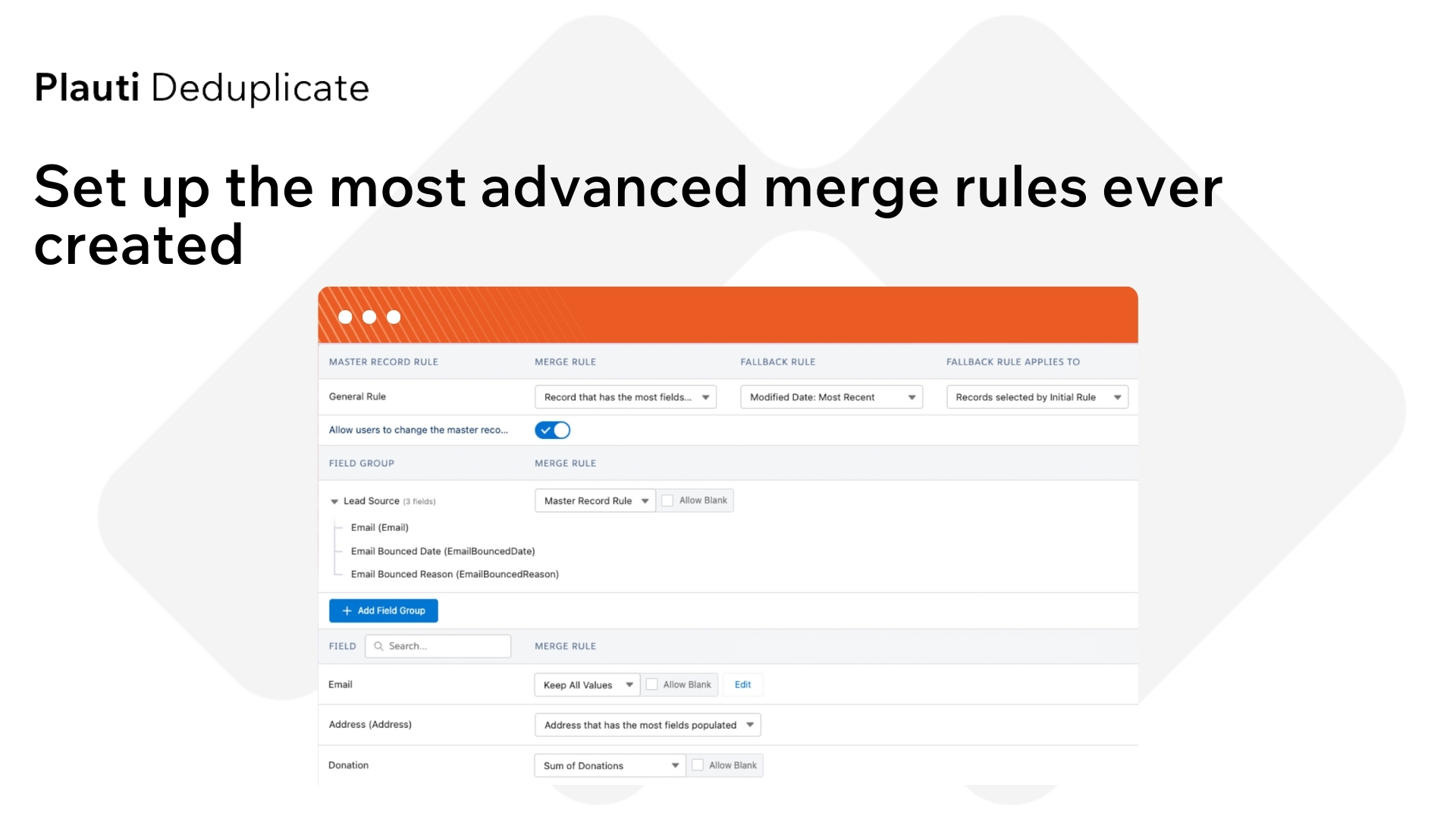Open the Modified Date: Most Recent fallback dropdown
Screen dimensions: 1456x819
pos(831,397)
